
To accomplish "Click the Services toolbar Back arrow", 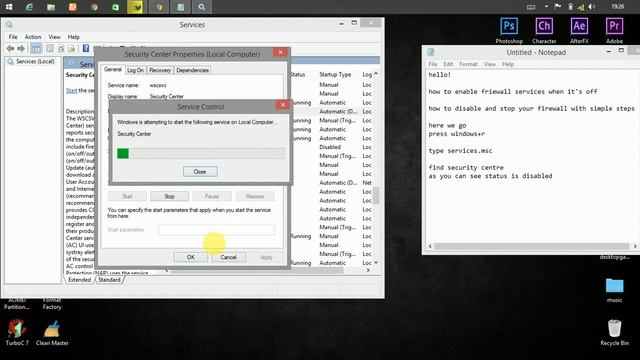I will pos(10,49).
